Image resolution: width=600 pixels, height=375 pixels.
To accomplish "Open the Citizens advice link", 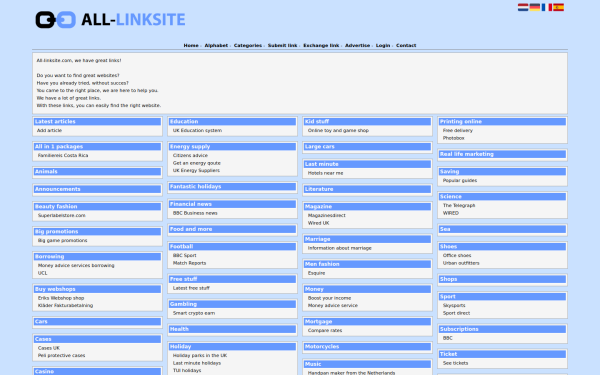I will tap(190, 155).
